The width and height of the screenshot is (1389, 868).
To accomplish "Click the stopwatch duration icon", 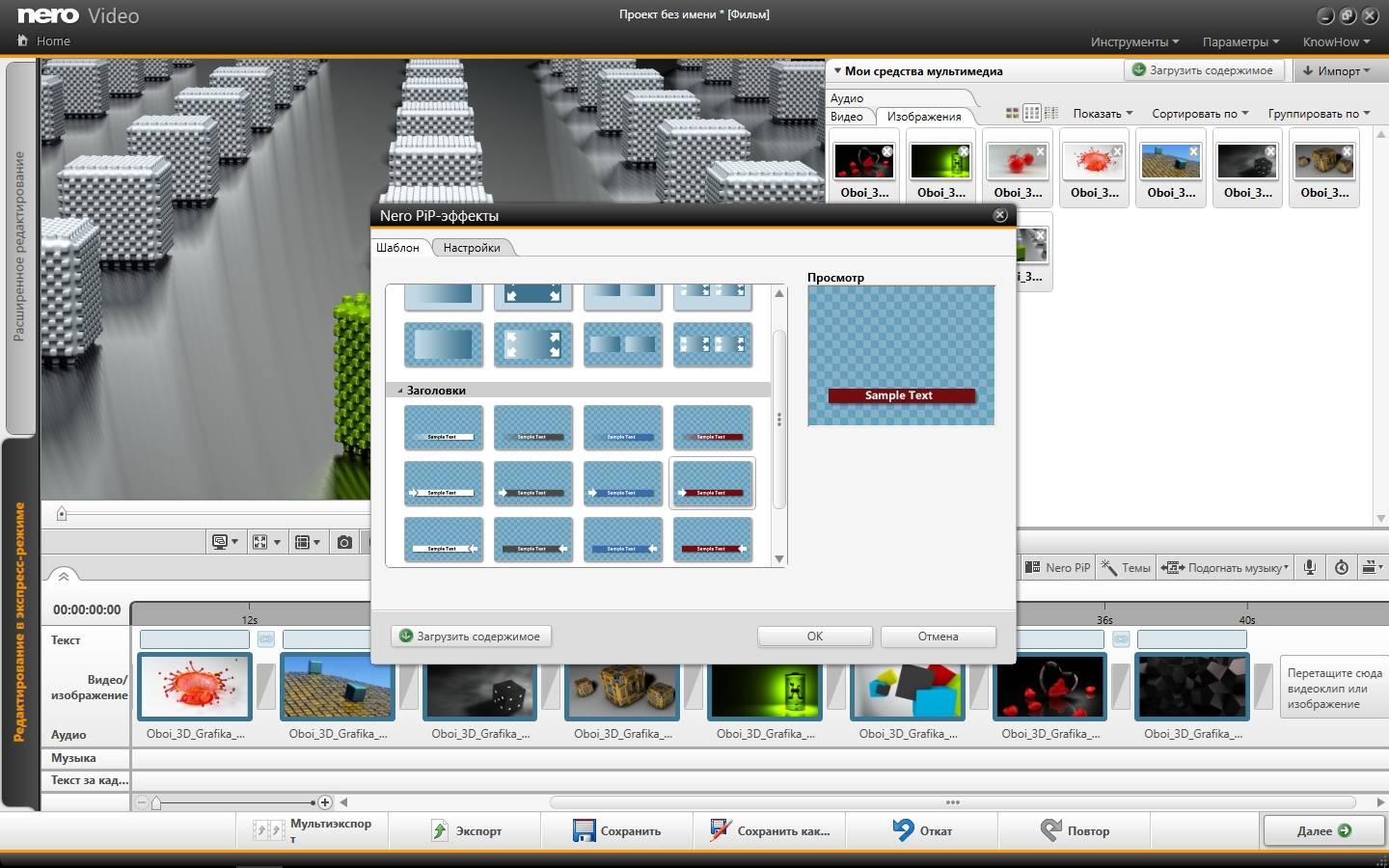I will click(x=1342, y=567).
